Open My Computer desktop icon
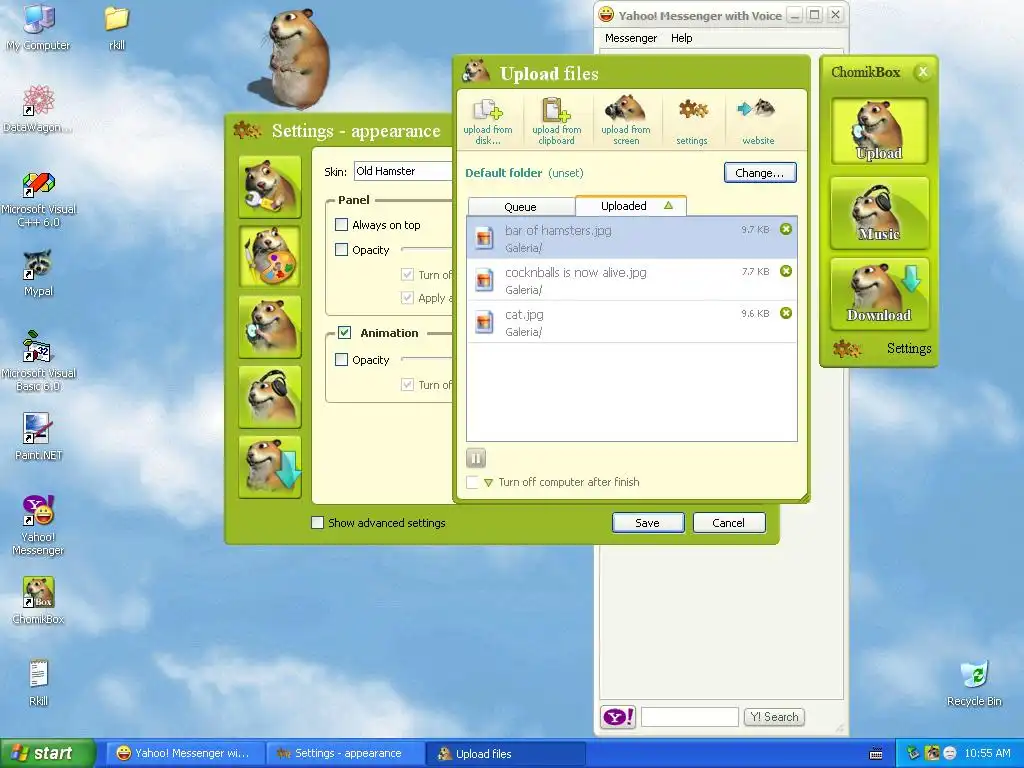Viewport: 1024px width, 768px height. [x=39, y=28]
